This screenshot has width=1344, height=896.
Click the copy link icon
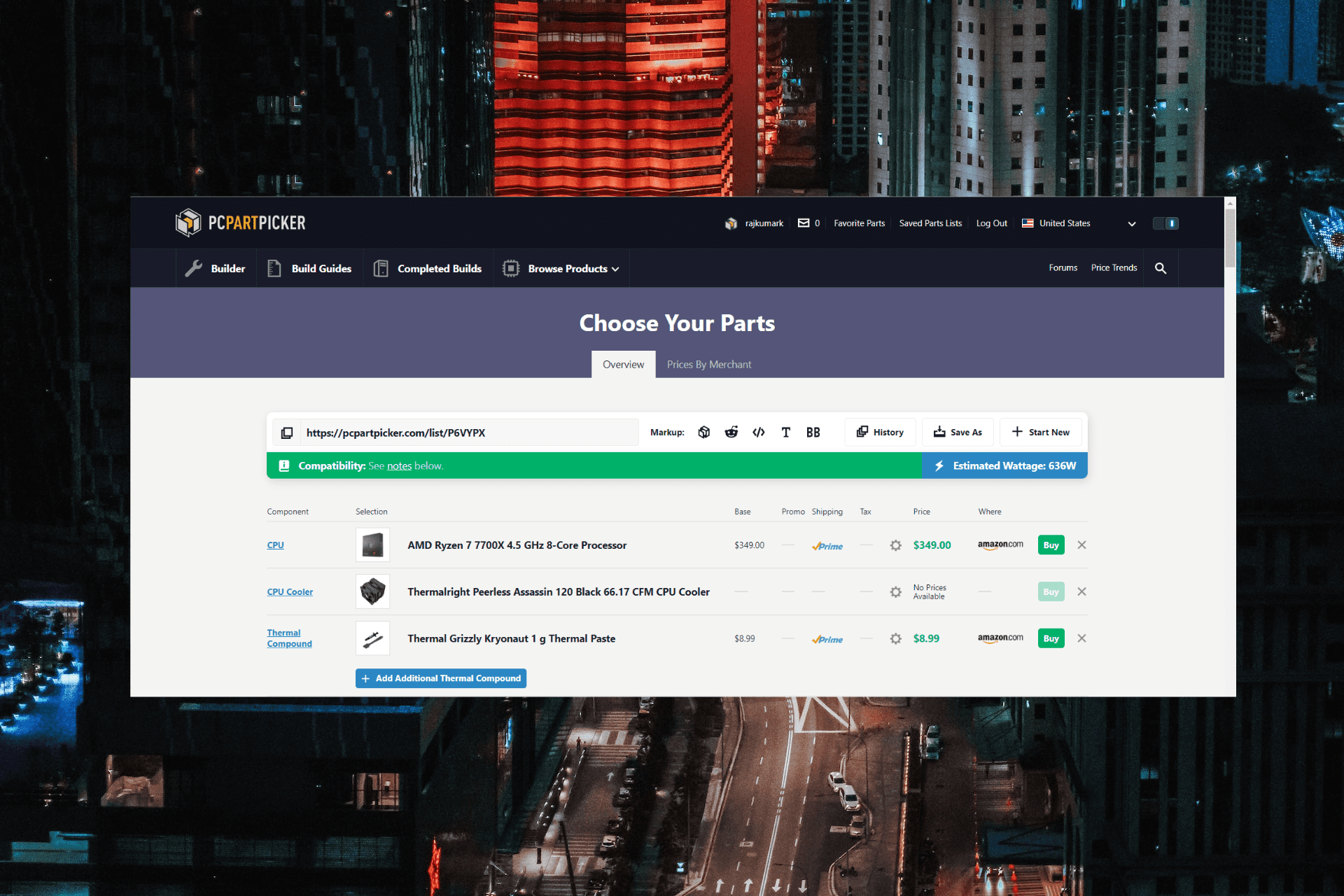[287, 433]
